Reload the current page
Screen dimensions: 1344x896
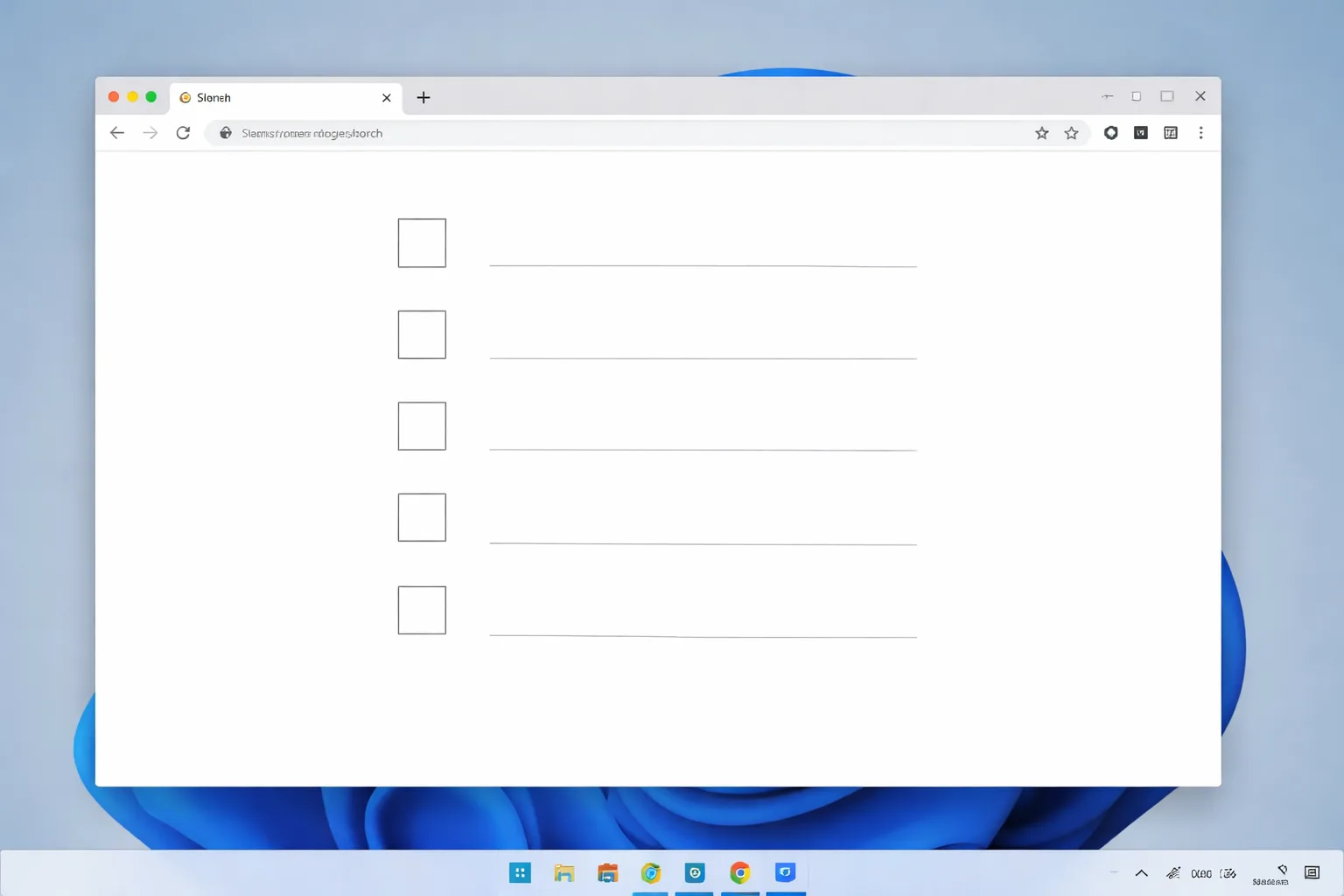[x=183, y=133]
